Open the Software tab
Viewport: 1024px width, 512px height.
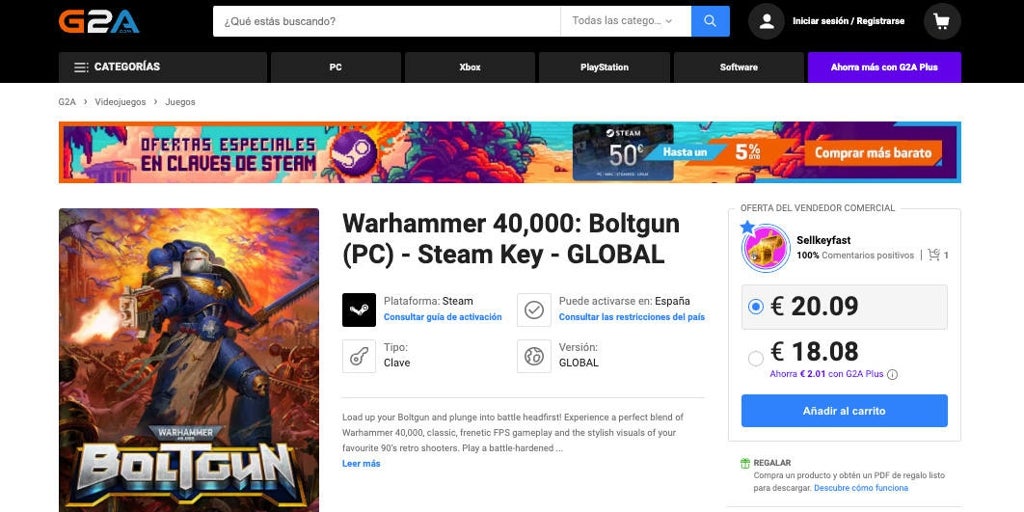[739, 67]
